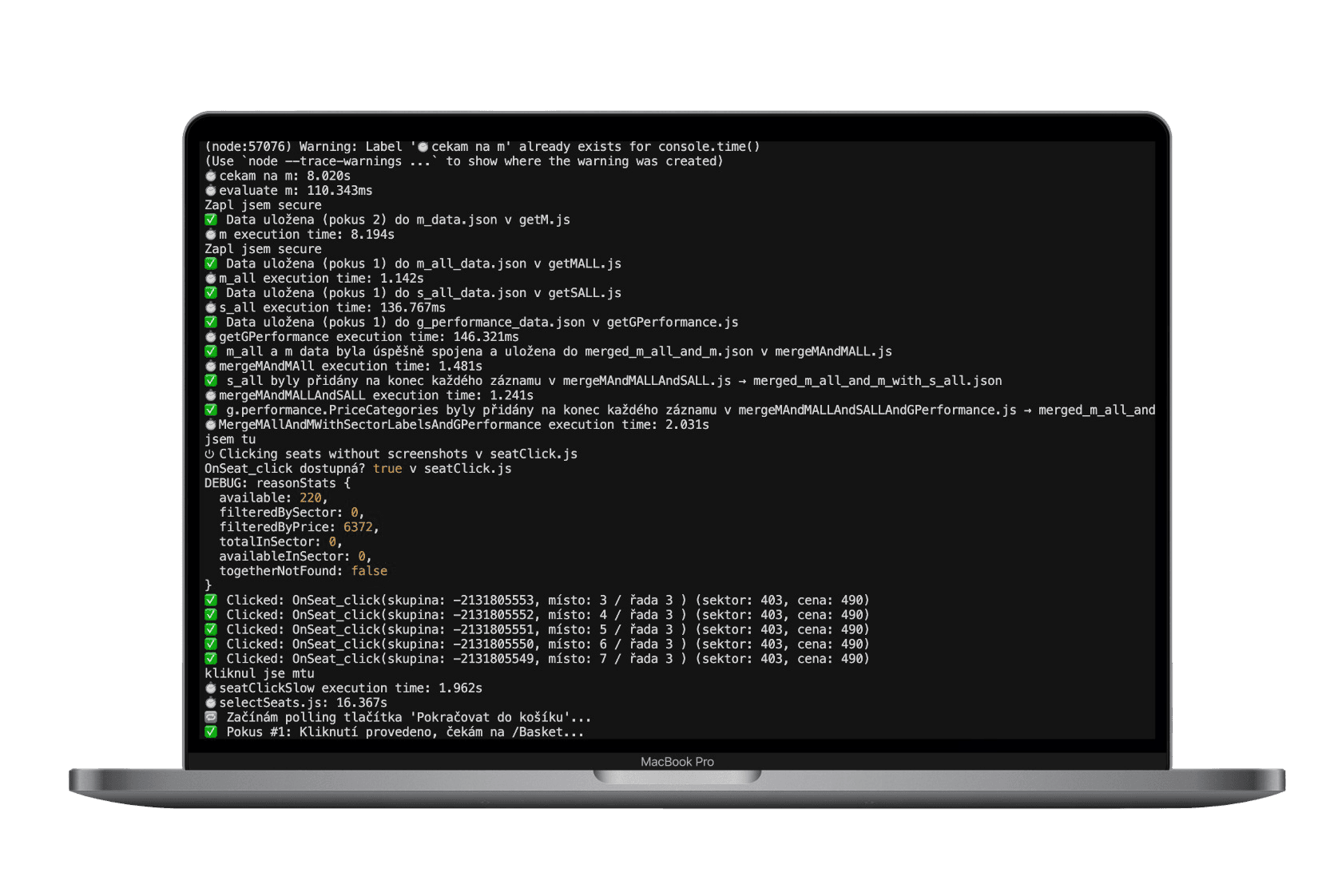Click green checkmark on m_all_data.json line
The image size is (1326, 896).
pos(211,264)
